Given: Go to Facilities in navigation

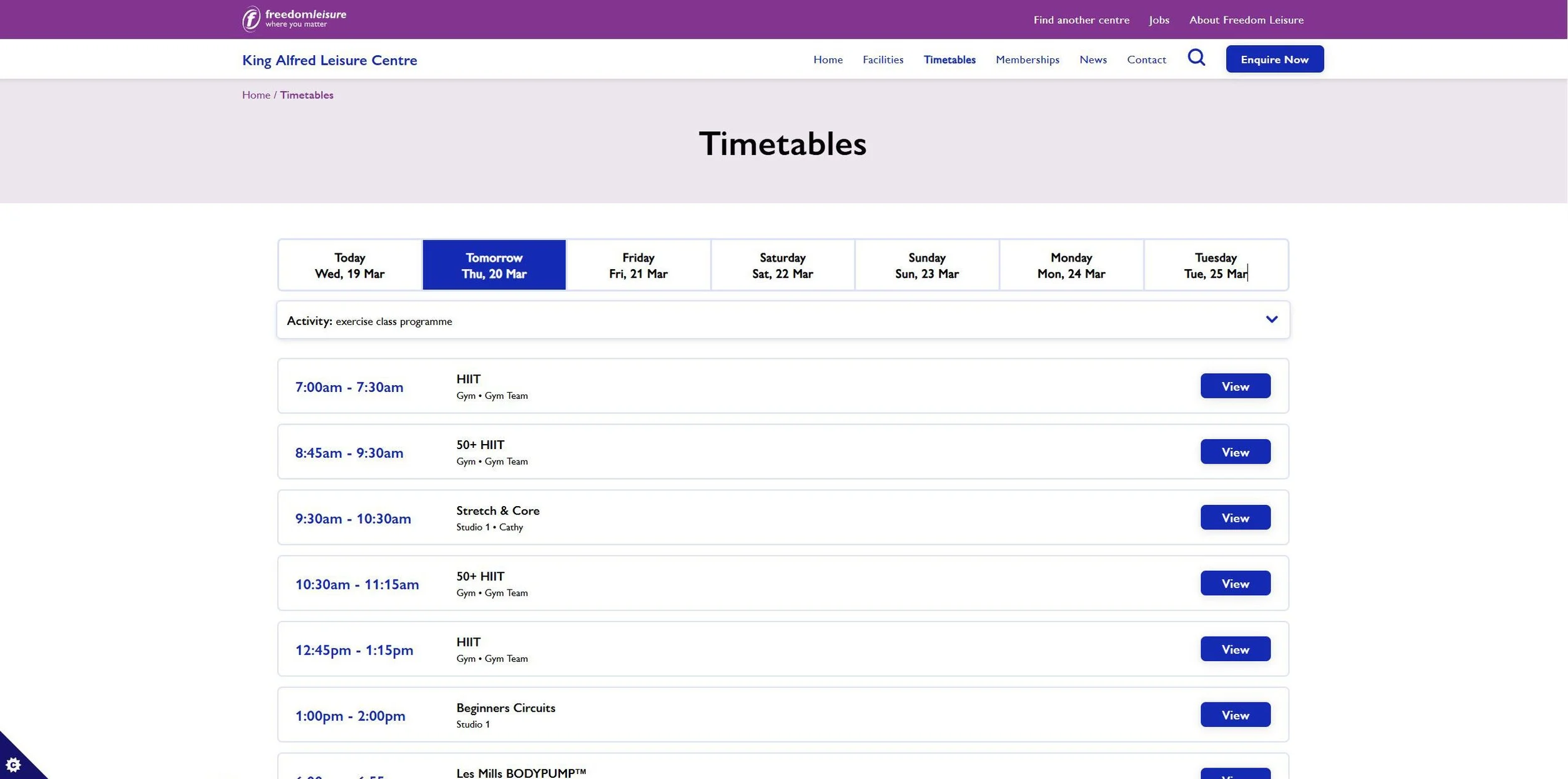Looking at the screenshot, I should (882, 60).
